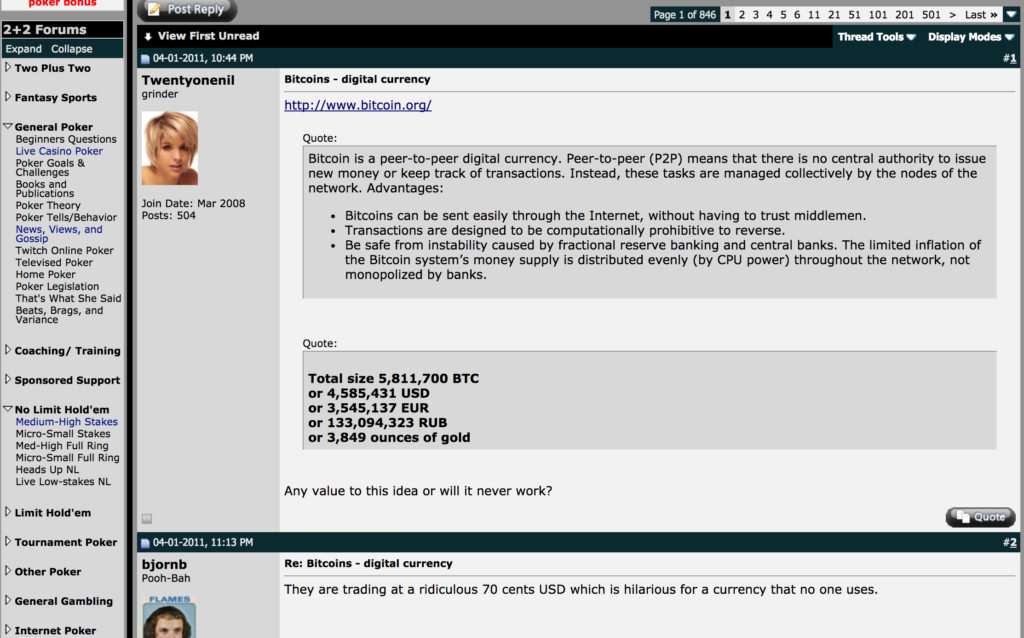Click the Post Reply button
Image resolution: width=1024 pixels, height=638 pixels.
coord(187,10)
